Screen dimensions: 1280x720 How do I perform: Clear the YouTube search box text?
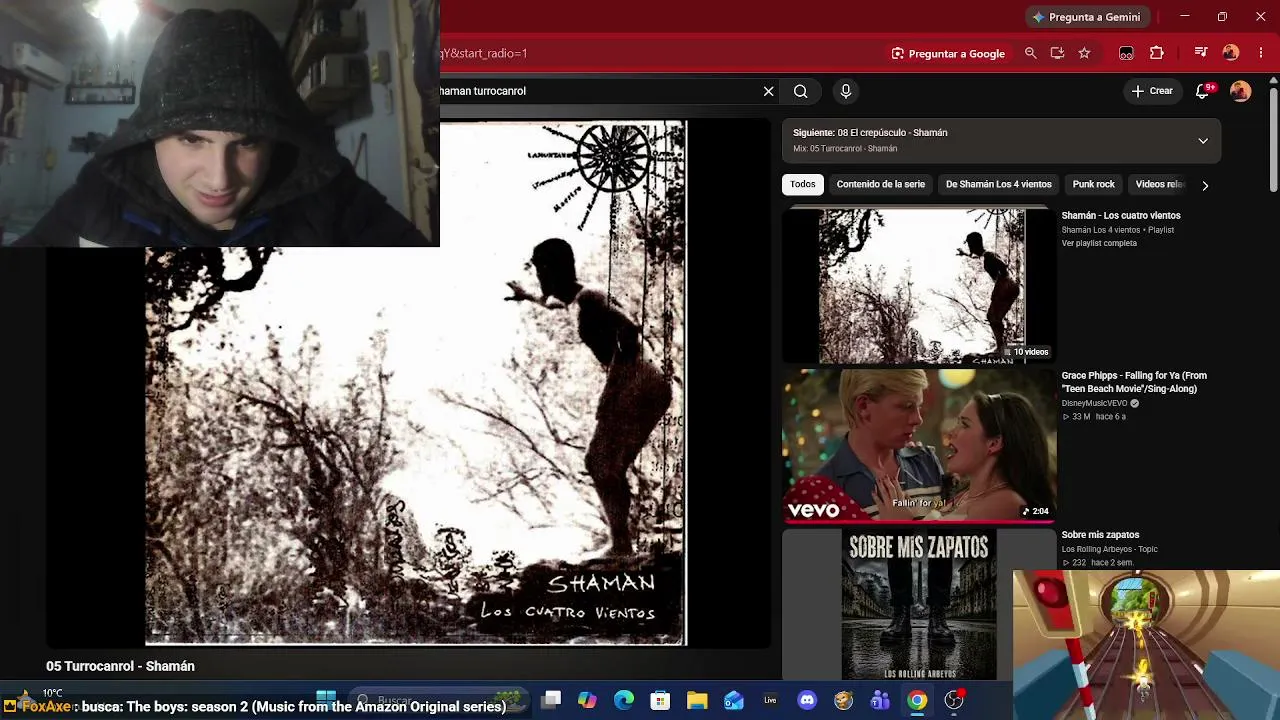pyautogui.click(x=768, y=91)
